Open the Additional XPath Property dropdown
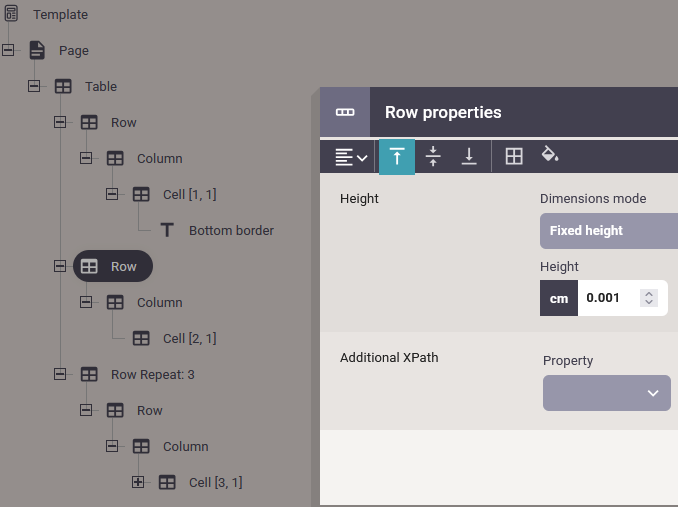The image size is (678, 507). click(606, 393)
